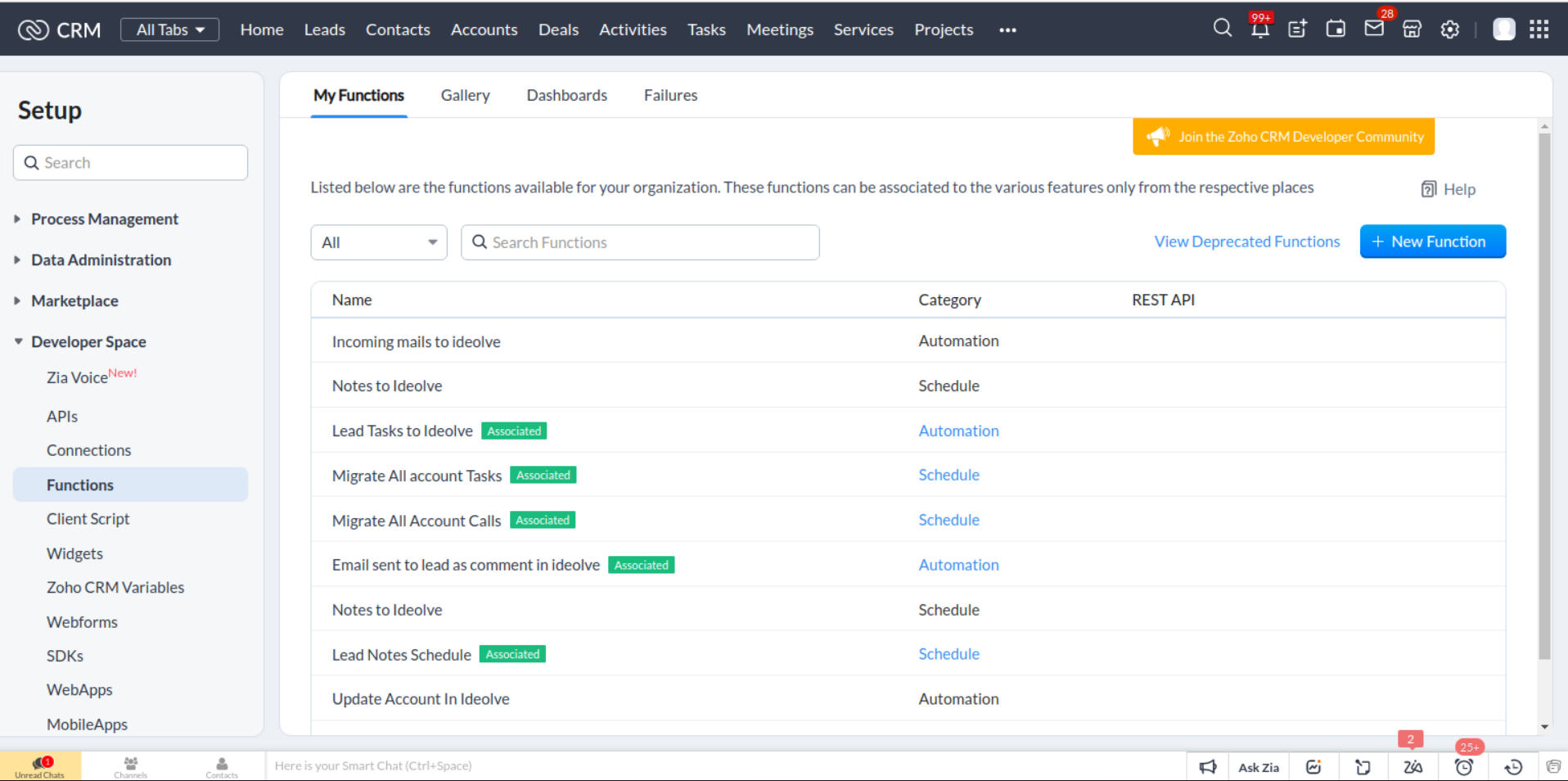Open View Deprecated Functions link
This screenshot has width=1568, height=781.
[x=1246, y=242]
